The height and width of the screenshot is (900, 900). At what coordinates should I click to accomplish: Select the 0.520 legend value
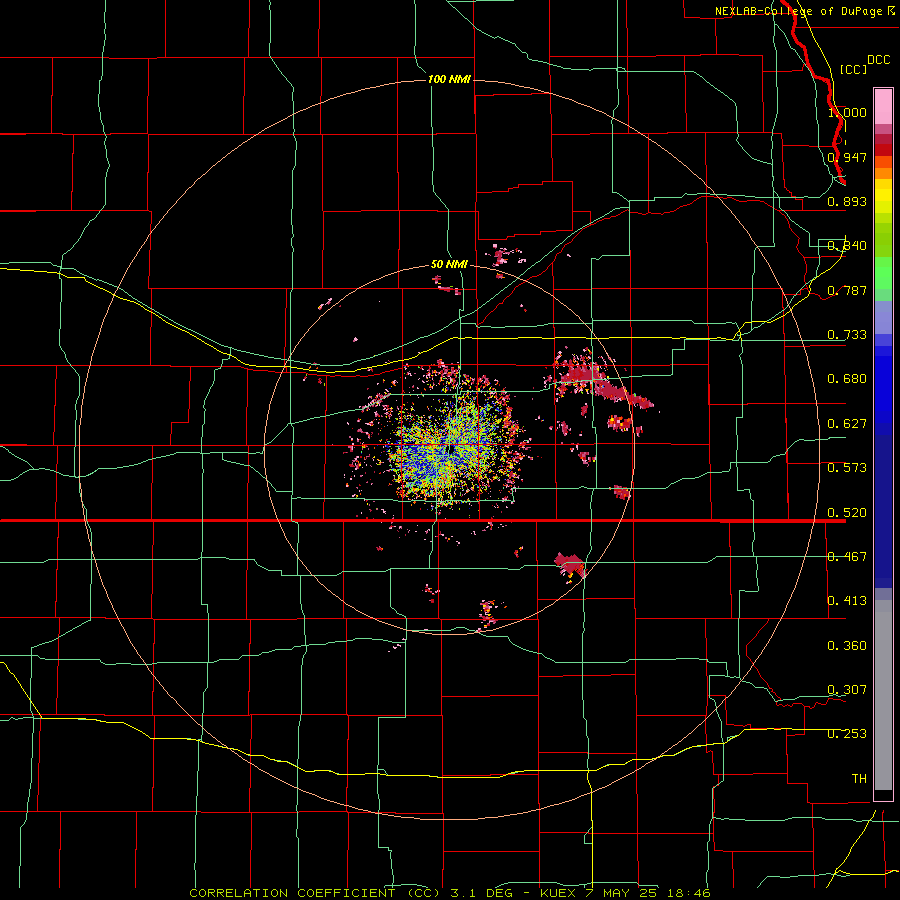(847, 513)
